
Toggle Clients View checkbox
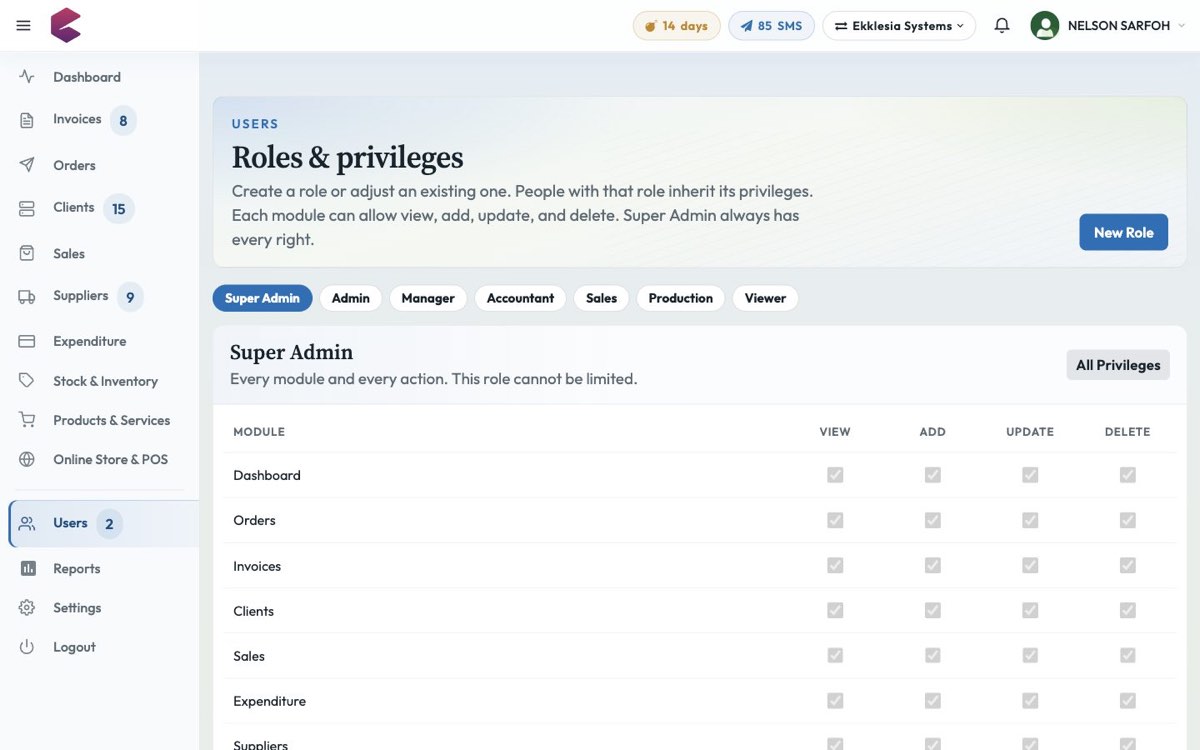click(x=835, y=610)
